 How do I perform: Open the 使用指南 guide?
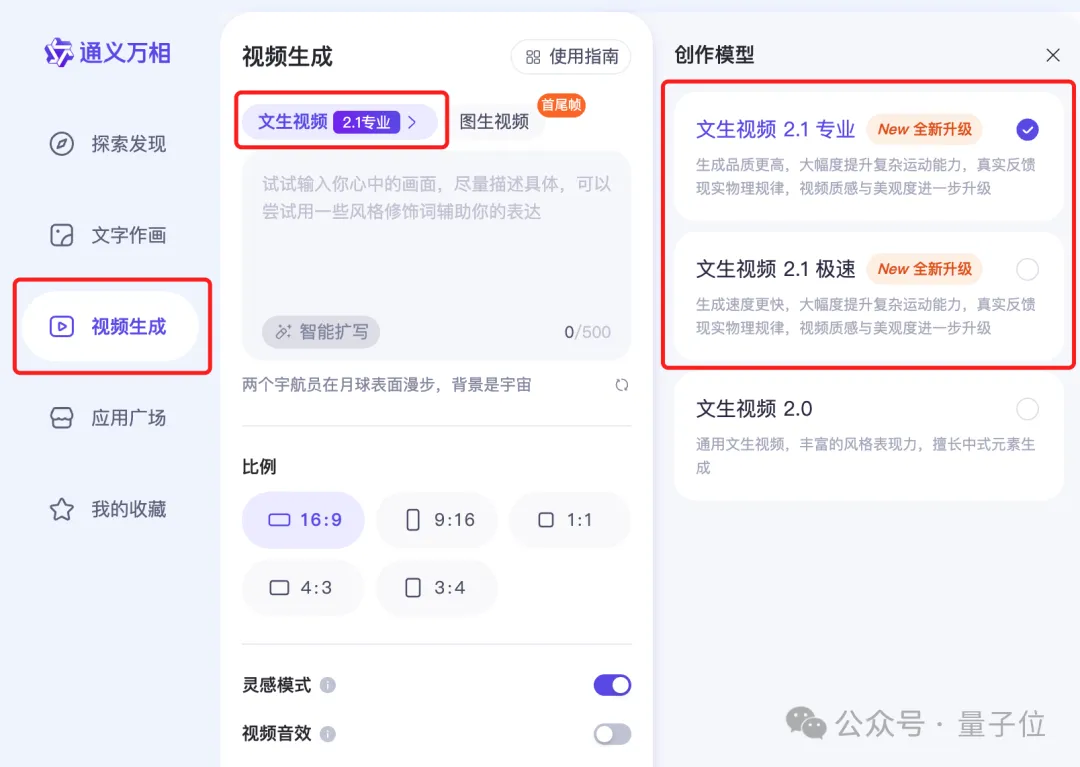[570, 57]
